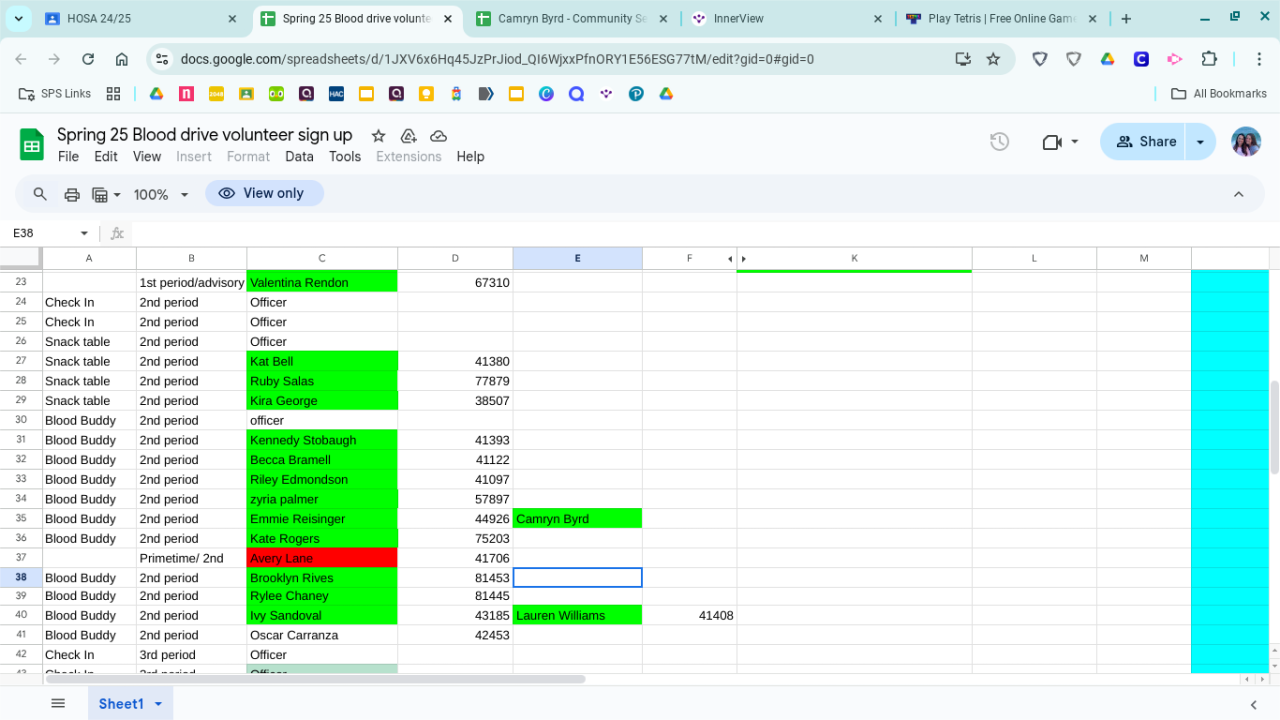The width and height of the screenshot is (1280, 720).
Task: Star the Spring 25 Blood drive document
Action: click(378, 136)
